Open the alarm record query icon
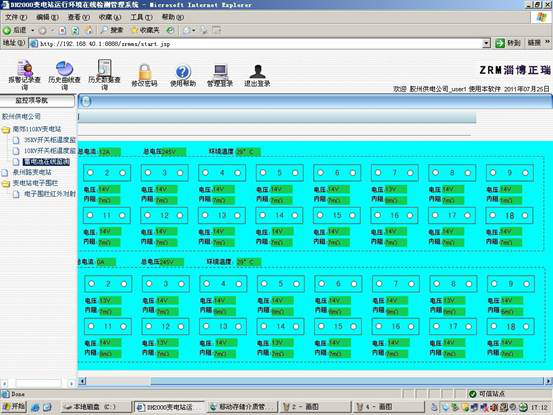Screen dimensions: 553x415 (x=25, y=69)
